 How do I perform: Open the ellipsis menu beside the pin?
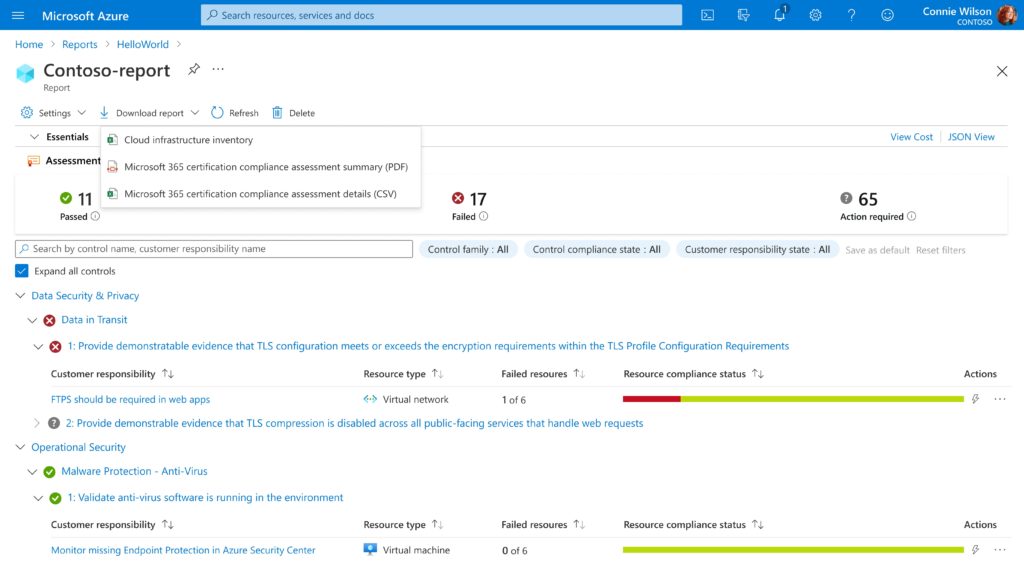point(218,71)
